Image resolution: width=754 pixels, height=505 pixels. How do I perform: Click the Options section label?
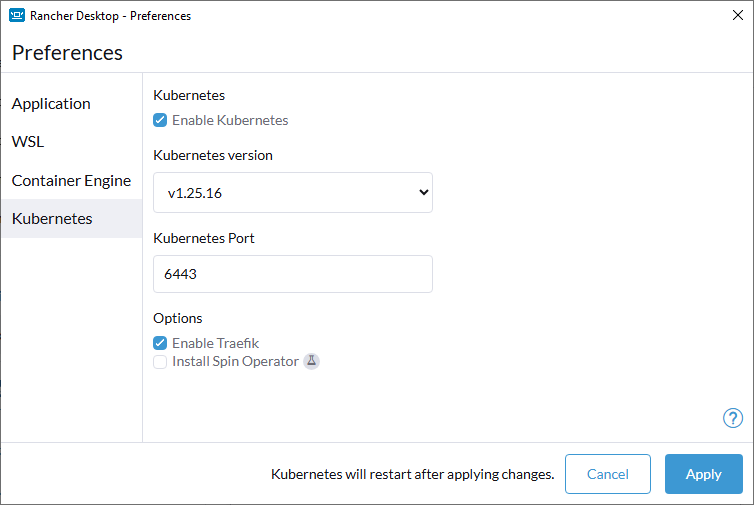point(178,318)
